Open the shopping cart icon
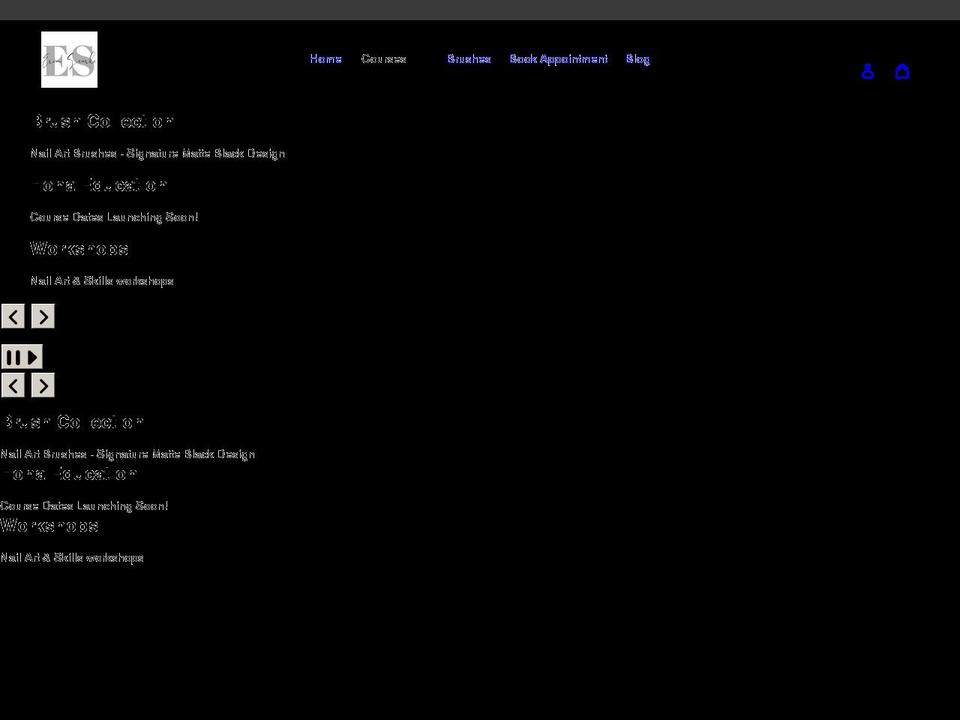Image resolution: width=960 pixels, height=720 pixels. click(x=903, y=71)
